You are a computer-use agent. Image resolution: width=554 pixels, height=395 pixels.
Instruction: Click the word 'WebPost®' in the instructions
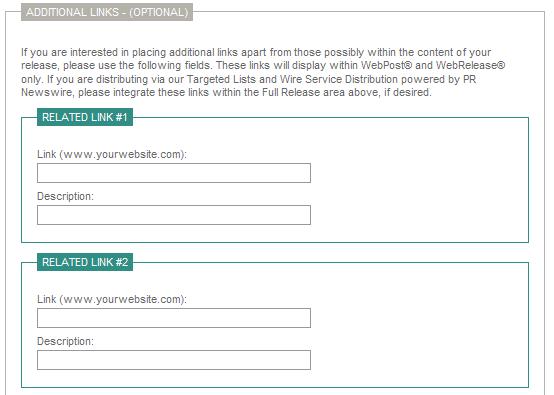click(386, 65)
